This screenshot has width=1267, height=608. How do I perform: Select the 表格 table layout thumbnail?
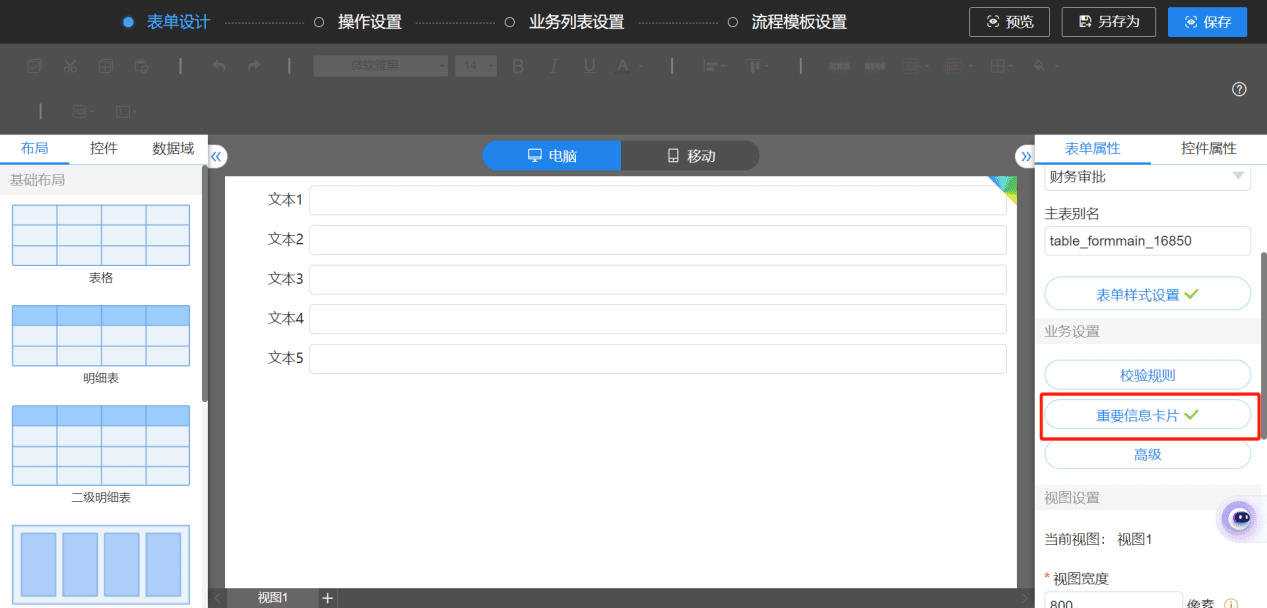[100, 235]
